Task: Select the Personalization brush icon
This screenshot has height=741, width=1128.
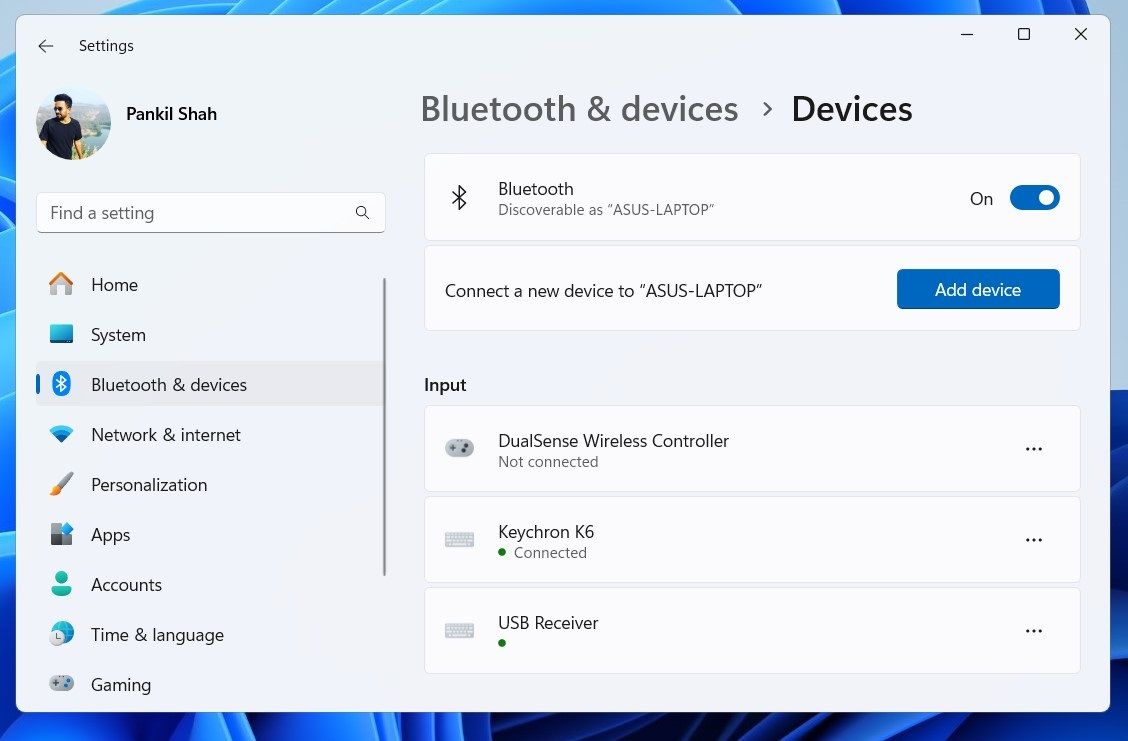Action: [60, 484]
